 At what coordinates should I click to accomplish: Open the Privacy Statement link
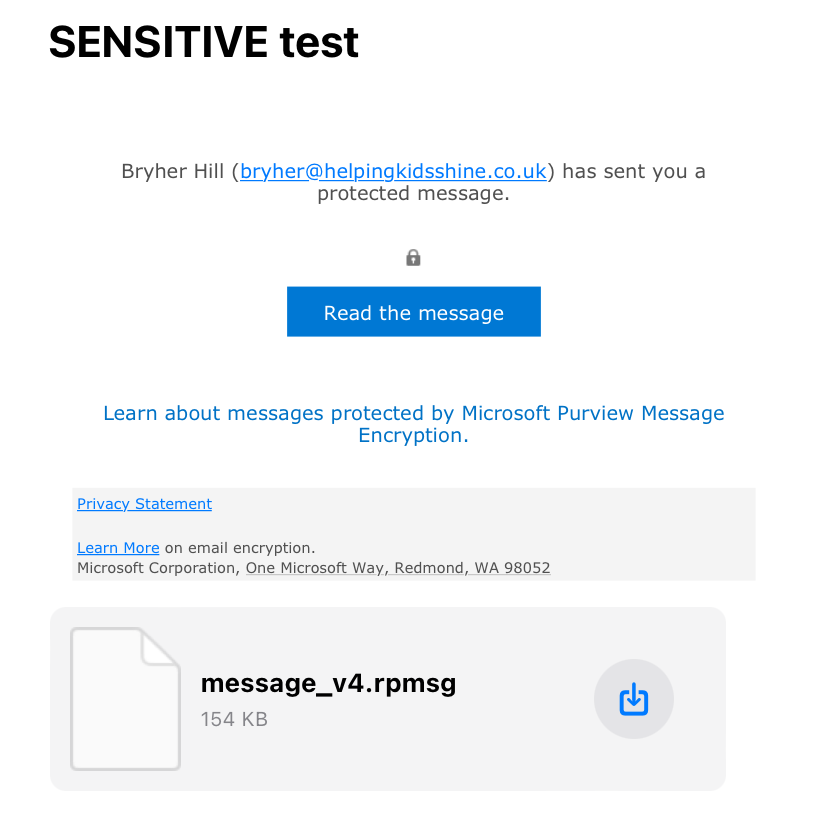[144, 504]
